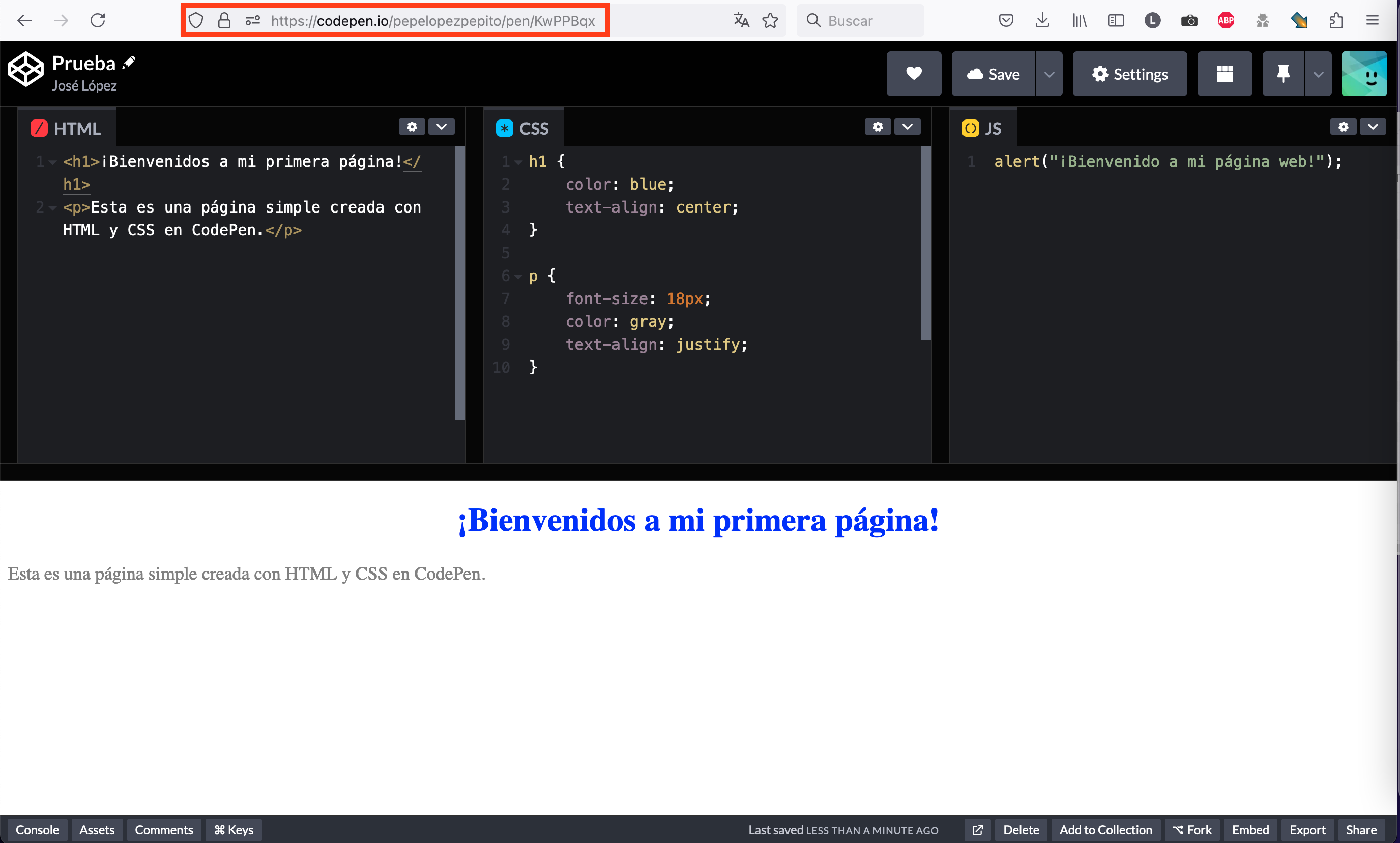Expand the Save options dropdown arrow
Viewport: 1400px width, 843px height.
coord(1049,74)
